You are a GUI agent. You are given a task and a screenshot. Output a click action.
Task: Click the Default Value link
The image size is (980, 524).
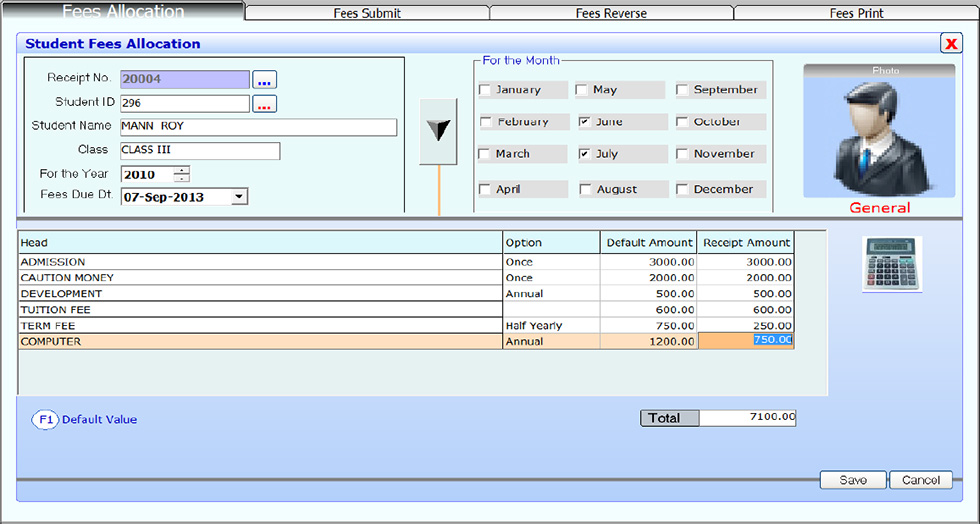click(99, 420)
